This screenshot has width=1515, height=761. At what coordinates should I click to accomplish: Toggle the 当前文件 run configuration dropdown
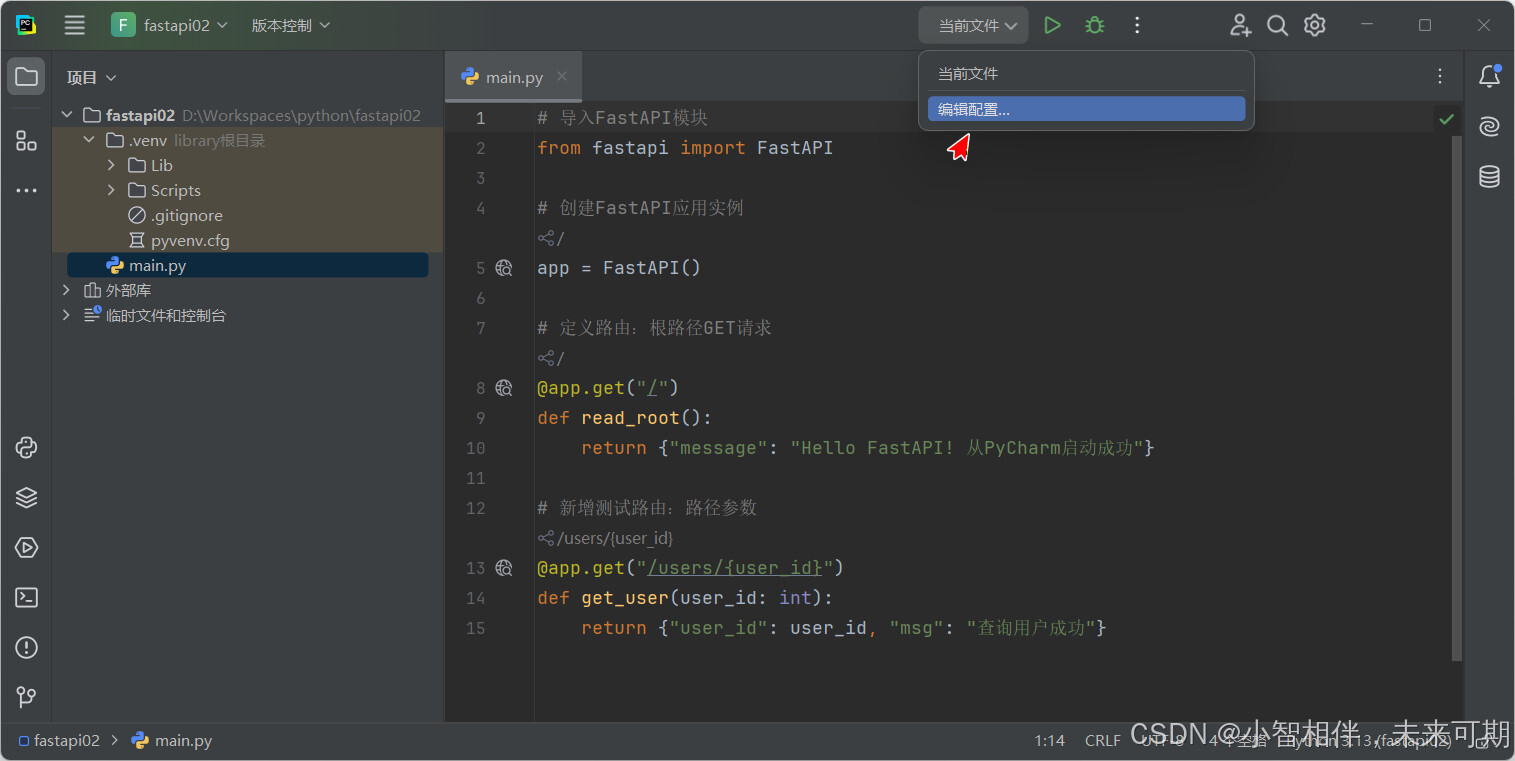[973, 25]
